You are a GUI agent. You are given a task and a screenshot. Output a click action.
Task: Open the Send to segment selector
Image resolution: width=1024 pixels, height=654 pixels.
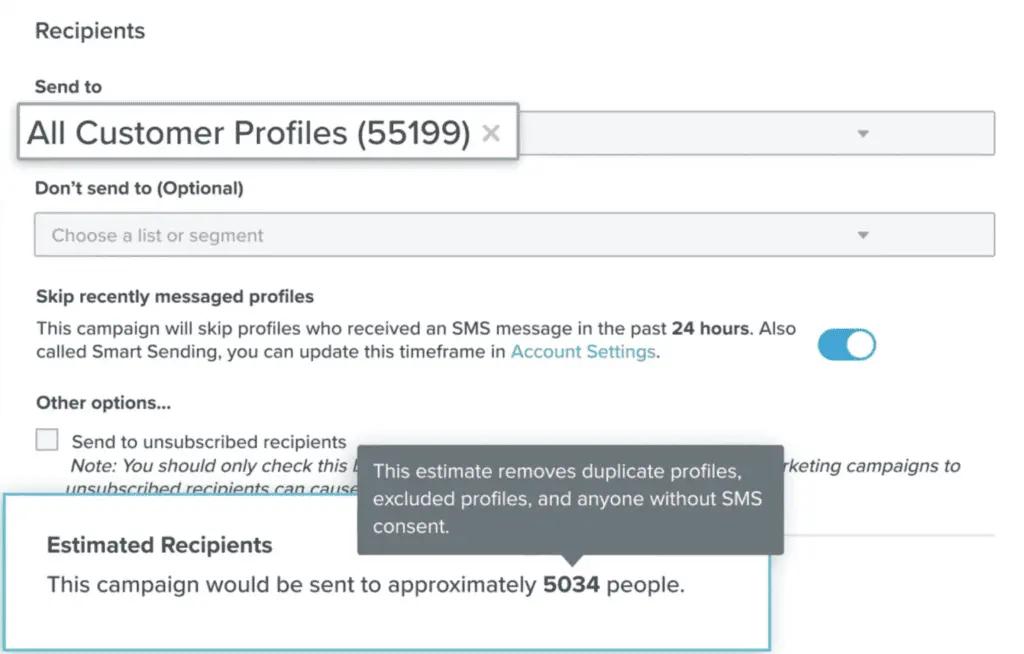[x=700, y=132]
